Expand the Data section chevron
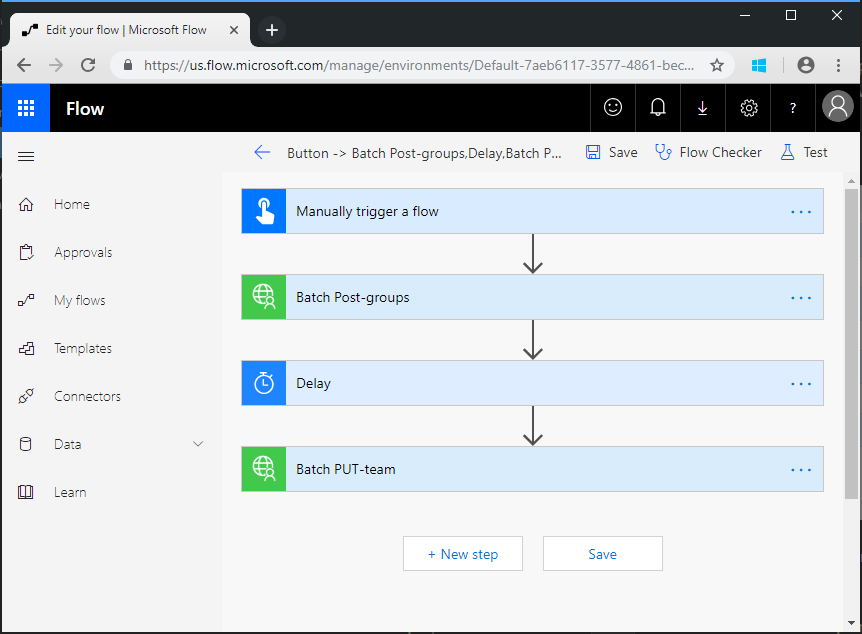Image resolution: width=862 pixels, height=634 pixels. coord(198,444)
